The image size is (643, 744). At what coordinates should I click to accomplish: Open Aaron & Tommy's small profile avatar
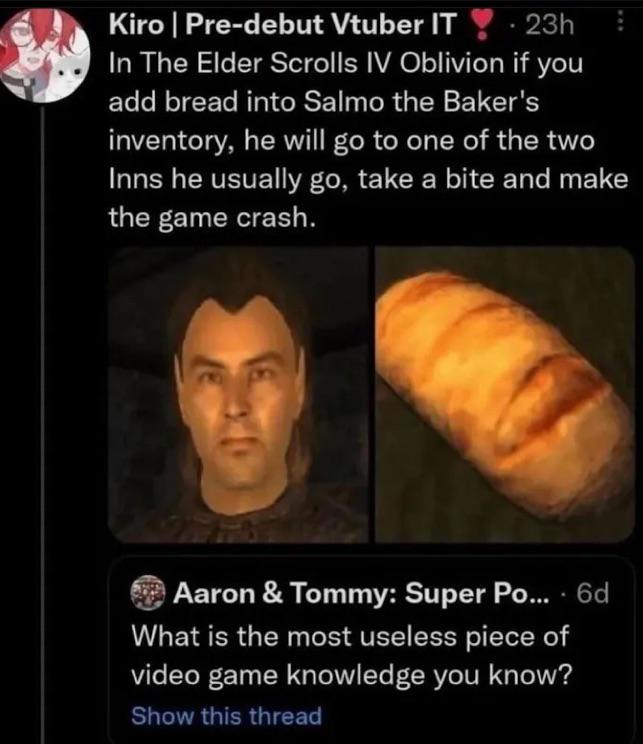[147, 592]
